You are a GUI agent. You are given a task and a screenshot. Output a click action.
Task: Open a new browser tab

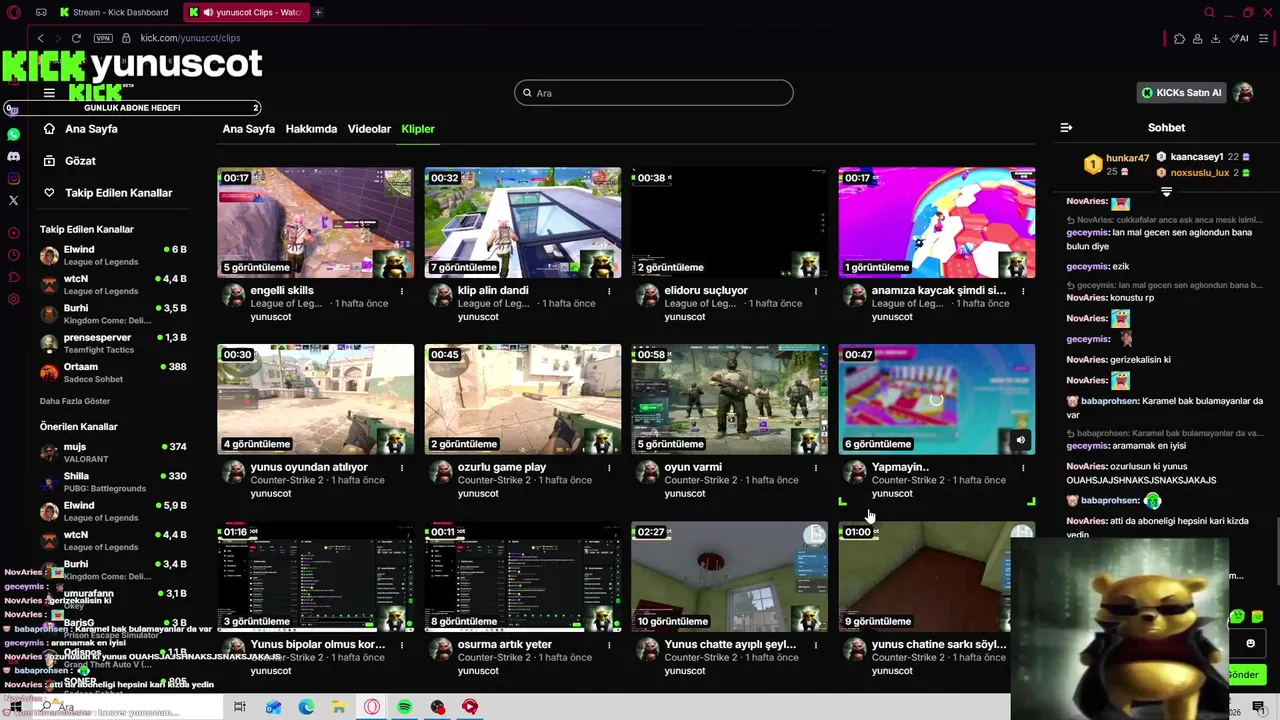(318, 12)
